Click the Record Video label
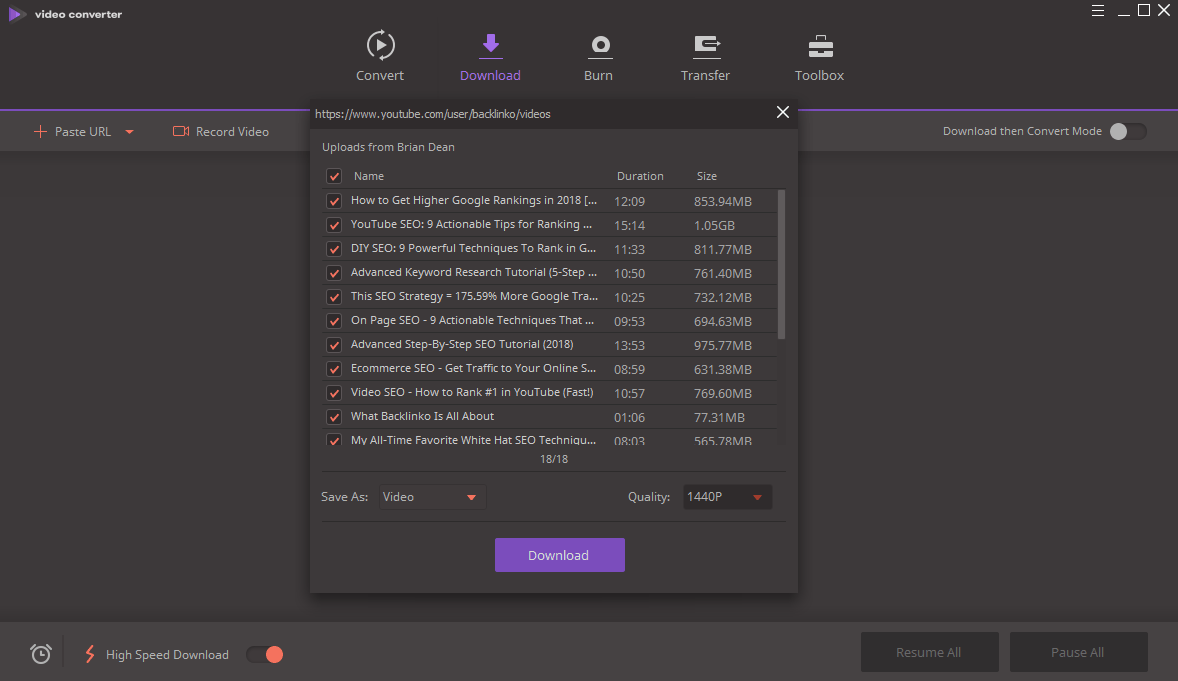Screen dimensions: 1178x681 coord(232,132)
